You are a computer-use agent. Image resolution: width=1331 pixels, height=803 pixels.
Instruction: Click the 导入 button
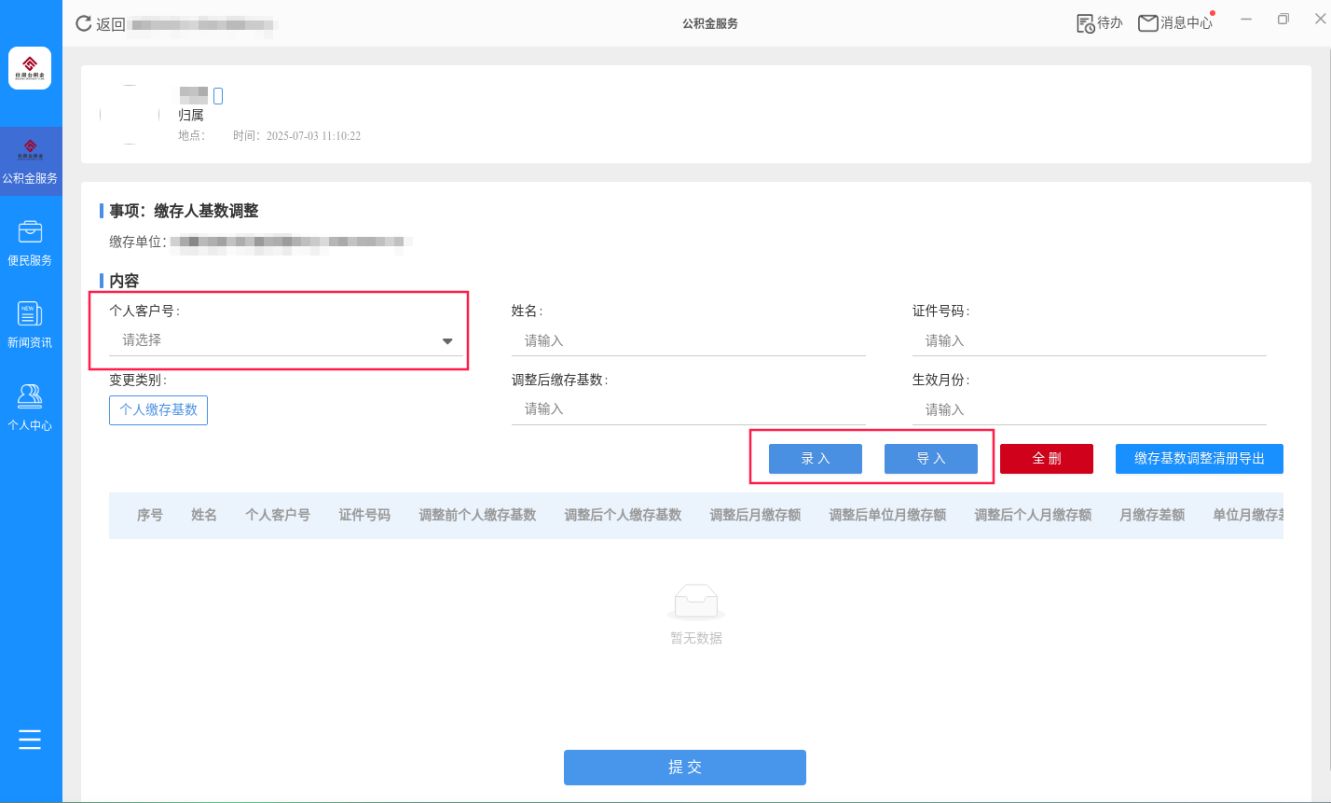point(931,459)
